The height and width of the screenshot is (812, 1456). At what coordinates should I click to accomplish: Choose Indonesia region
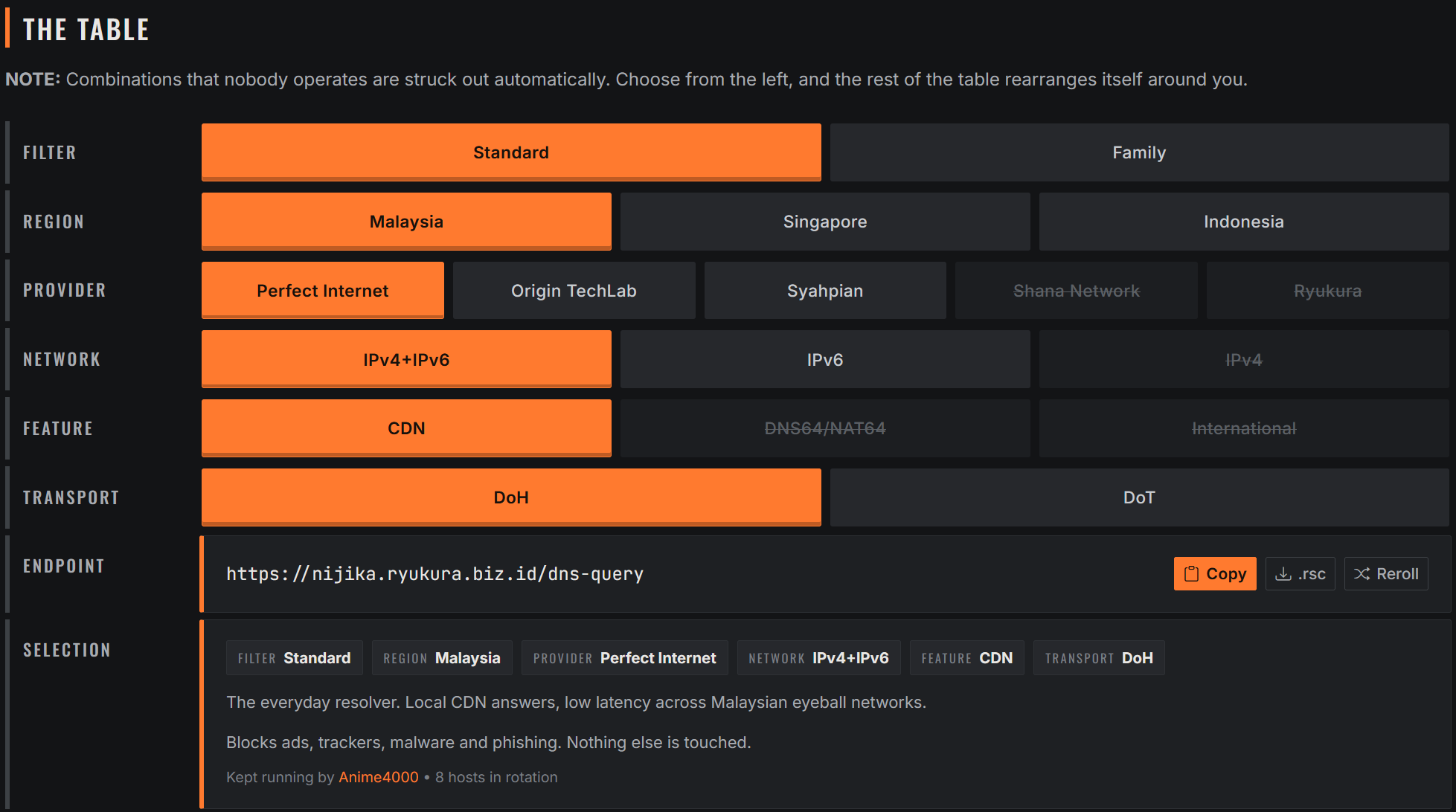pos(1244,222)
